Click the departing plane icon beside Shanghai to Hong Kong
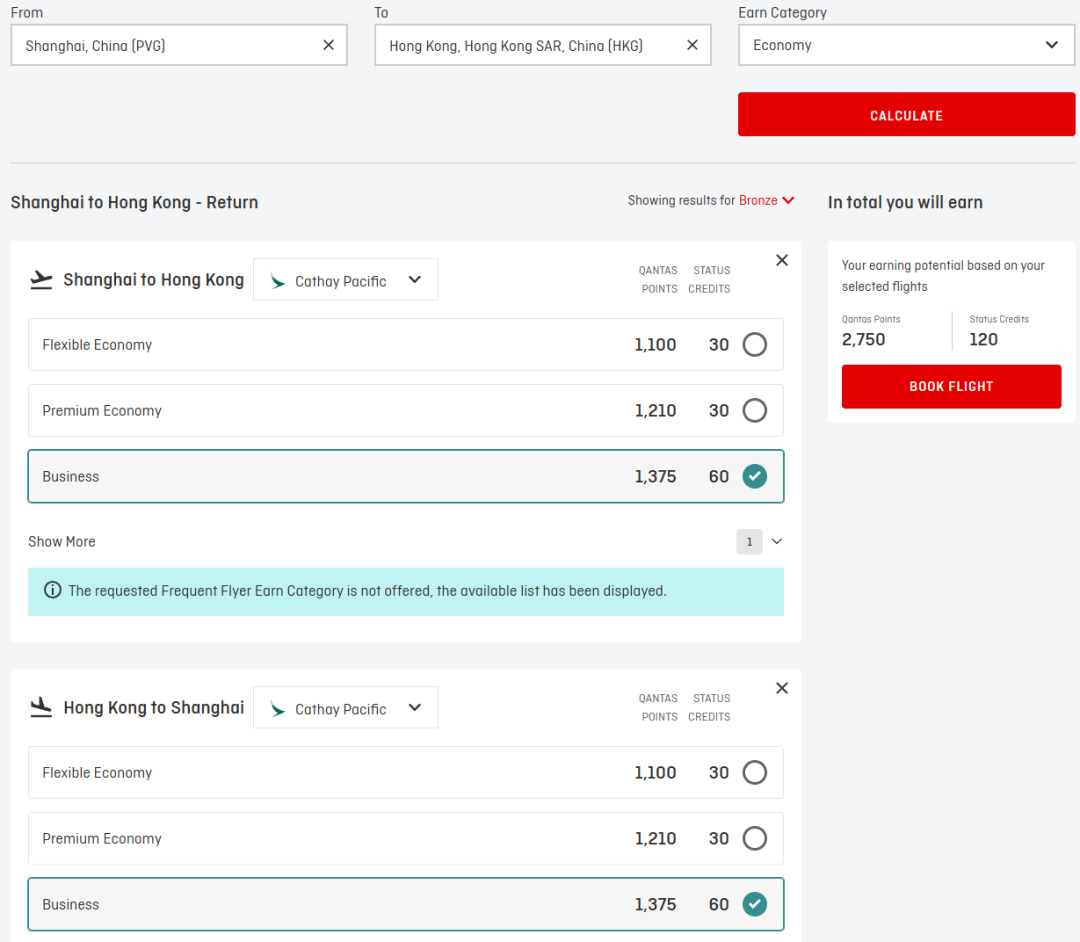Image resolution: width=1080 pixels, height=942 pixels. click(x=41, y=280)
